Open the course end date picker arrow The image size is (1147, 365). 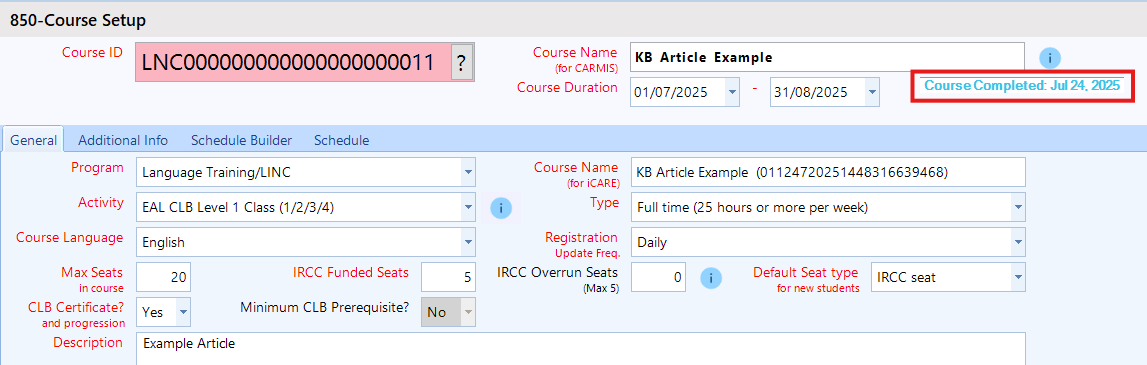[871, 92]
